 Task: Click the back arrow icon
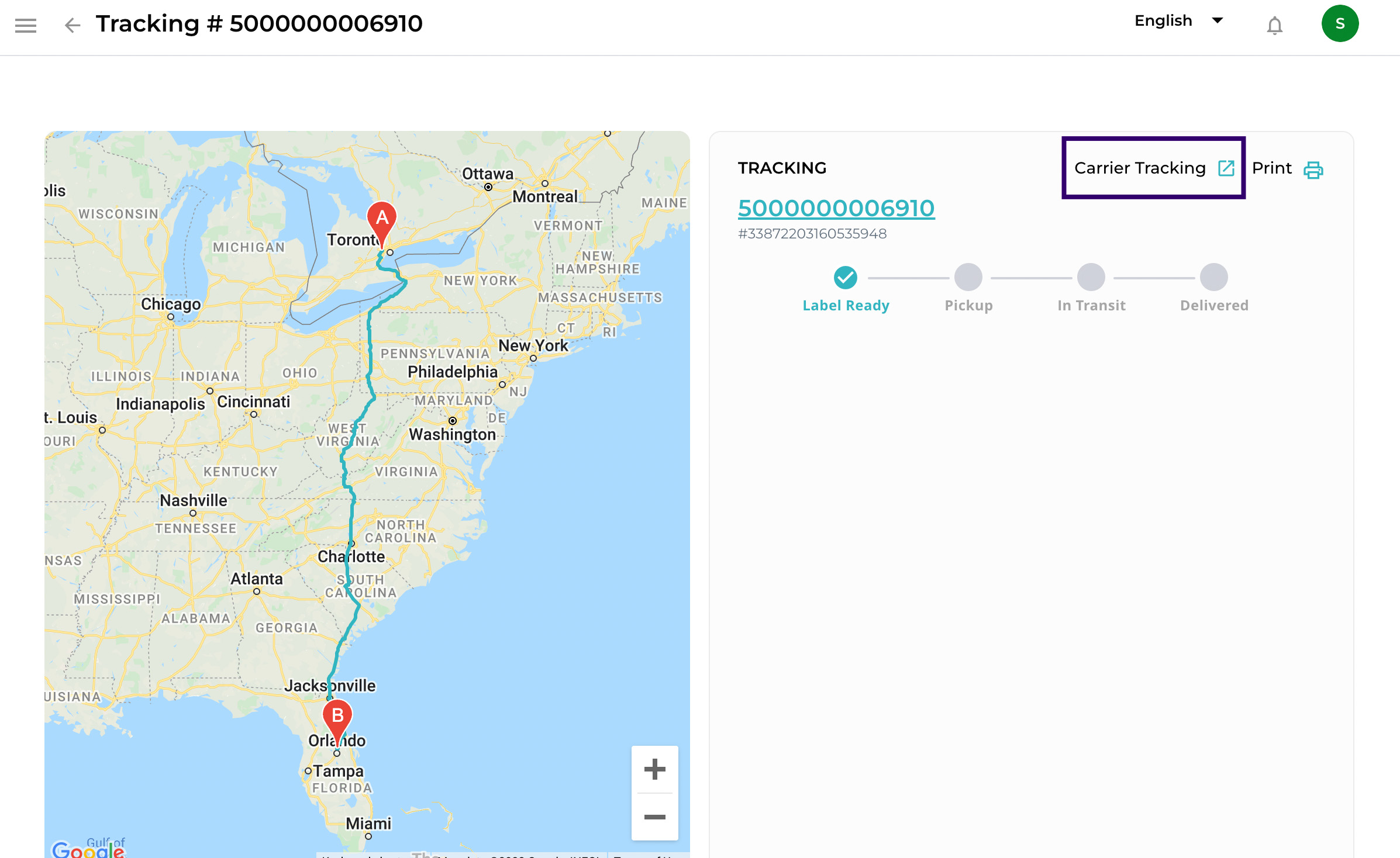73,25
